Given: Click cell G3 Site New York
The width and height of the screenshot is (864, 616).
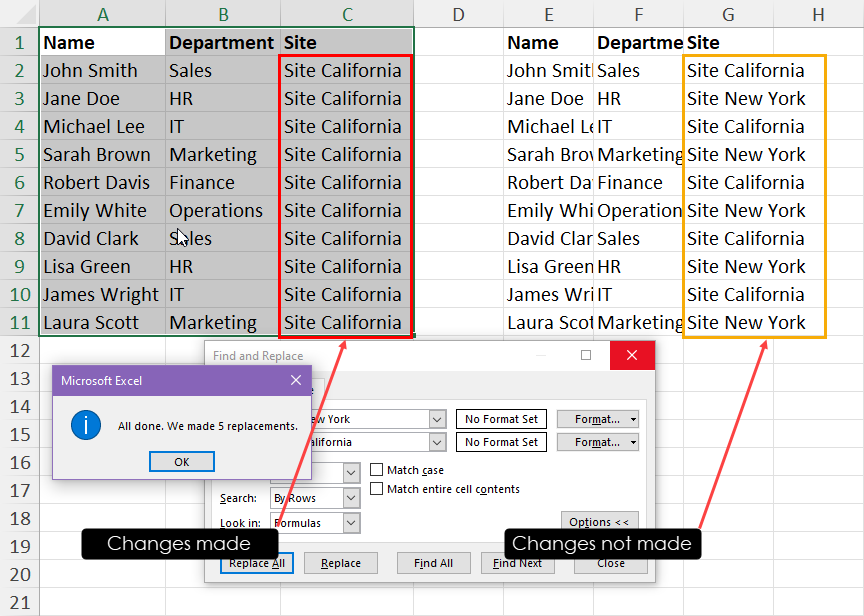Looking at the screenshot, I should click(x=728, y=98).
